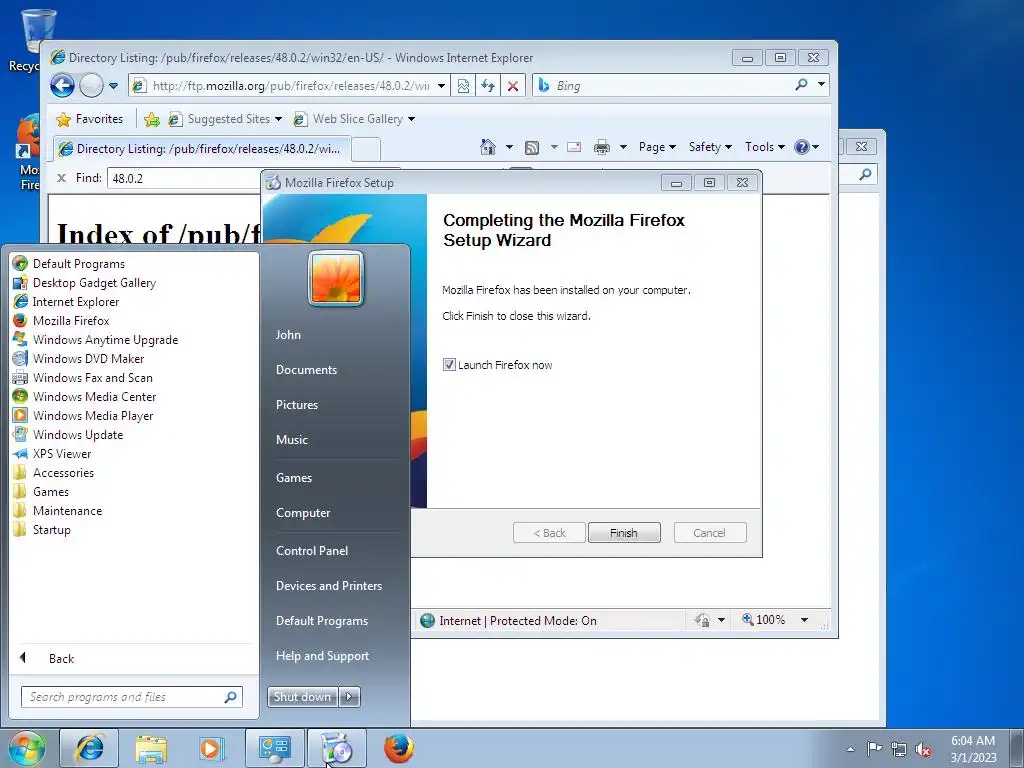Image resolution: width=1024 pixels, height=768 pixels.
Task: Click Compatibility View icon in address bar
Action: click(463, 86)
